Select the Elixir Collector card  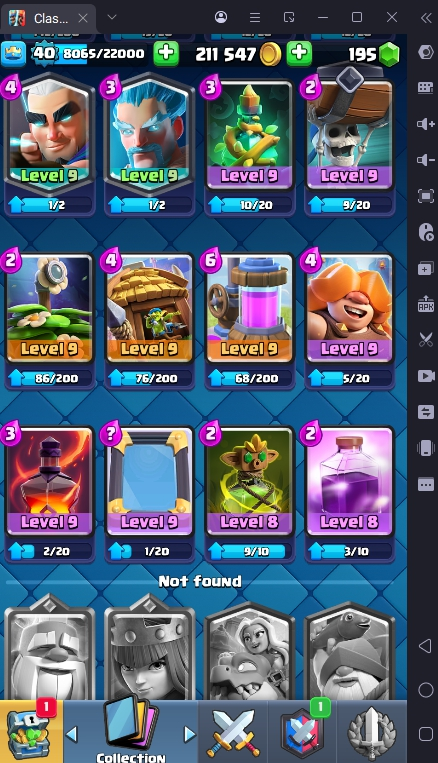pos(249,309)
